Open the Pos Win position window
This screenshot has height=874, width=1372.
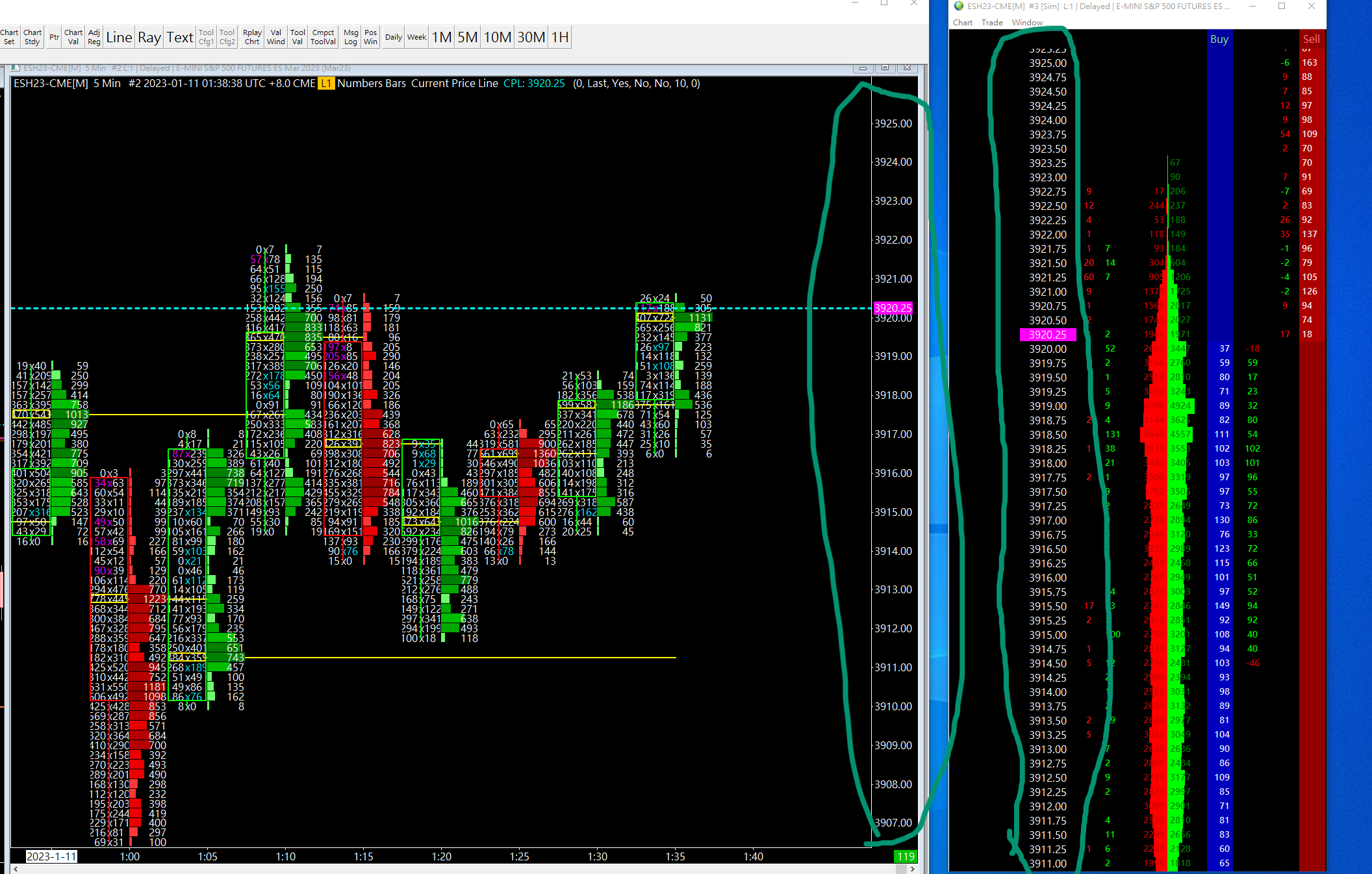click(370, 37)
